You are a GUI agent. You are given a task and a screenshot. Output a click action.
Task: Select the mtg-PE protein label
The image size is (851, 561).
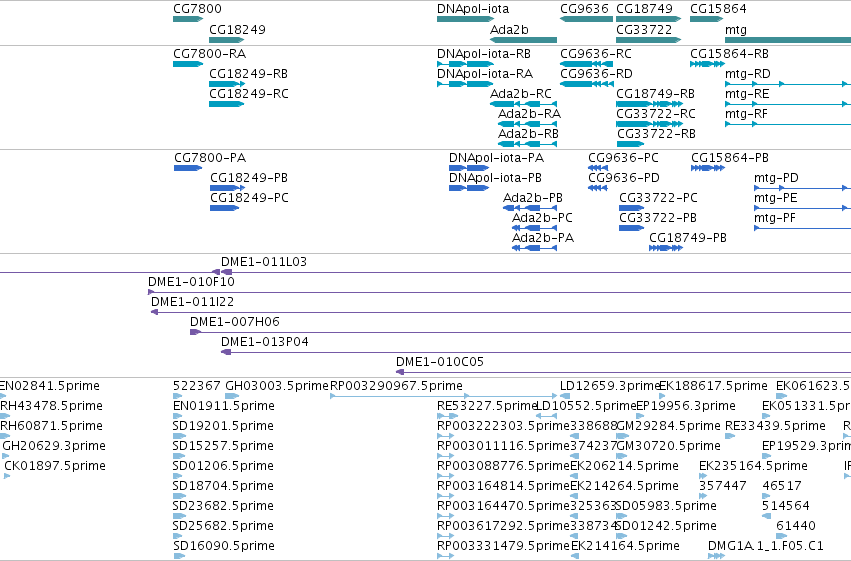pos(776,198)
